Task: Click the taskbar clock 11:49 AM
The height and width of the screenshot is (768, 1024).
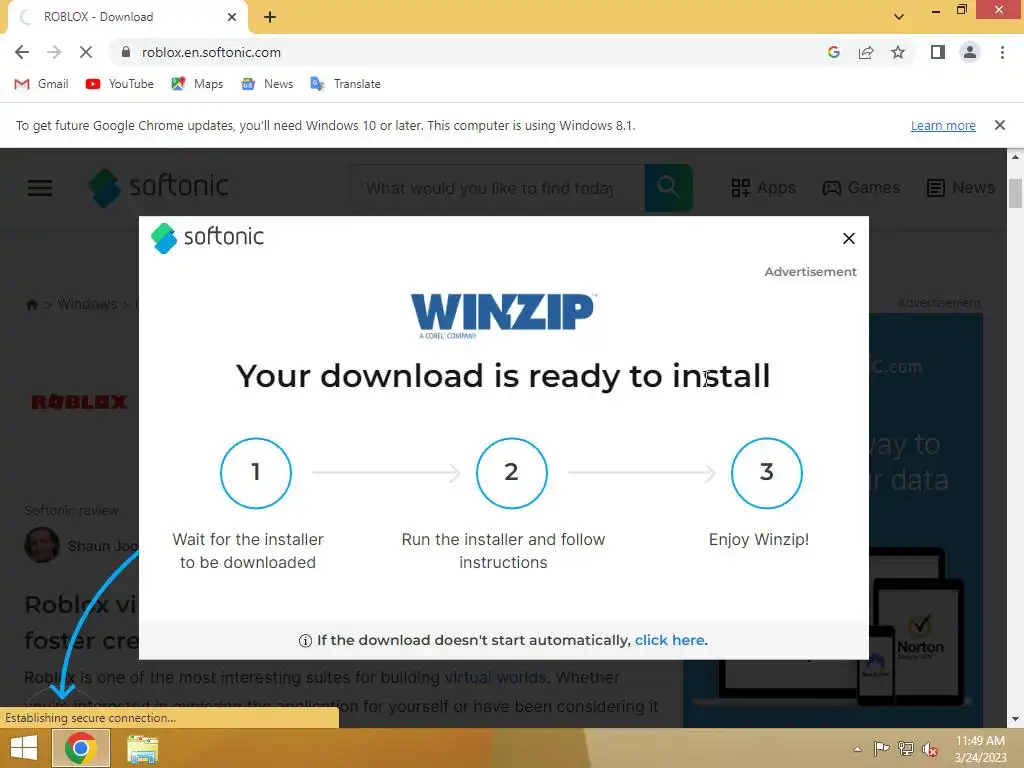Action: pyautogui.click(x=980, y=741)
